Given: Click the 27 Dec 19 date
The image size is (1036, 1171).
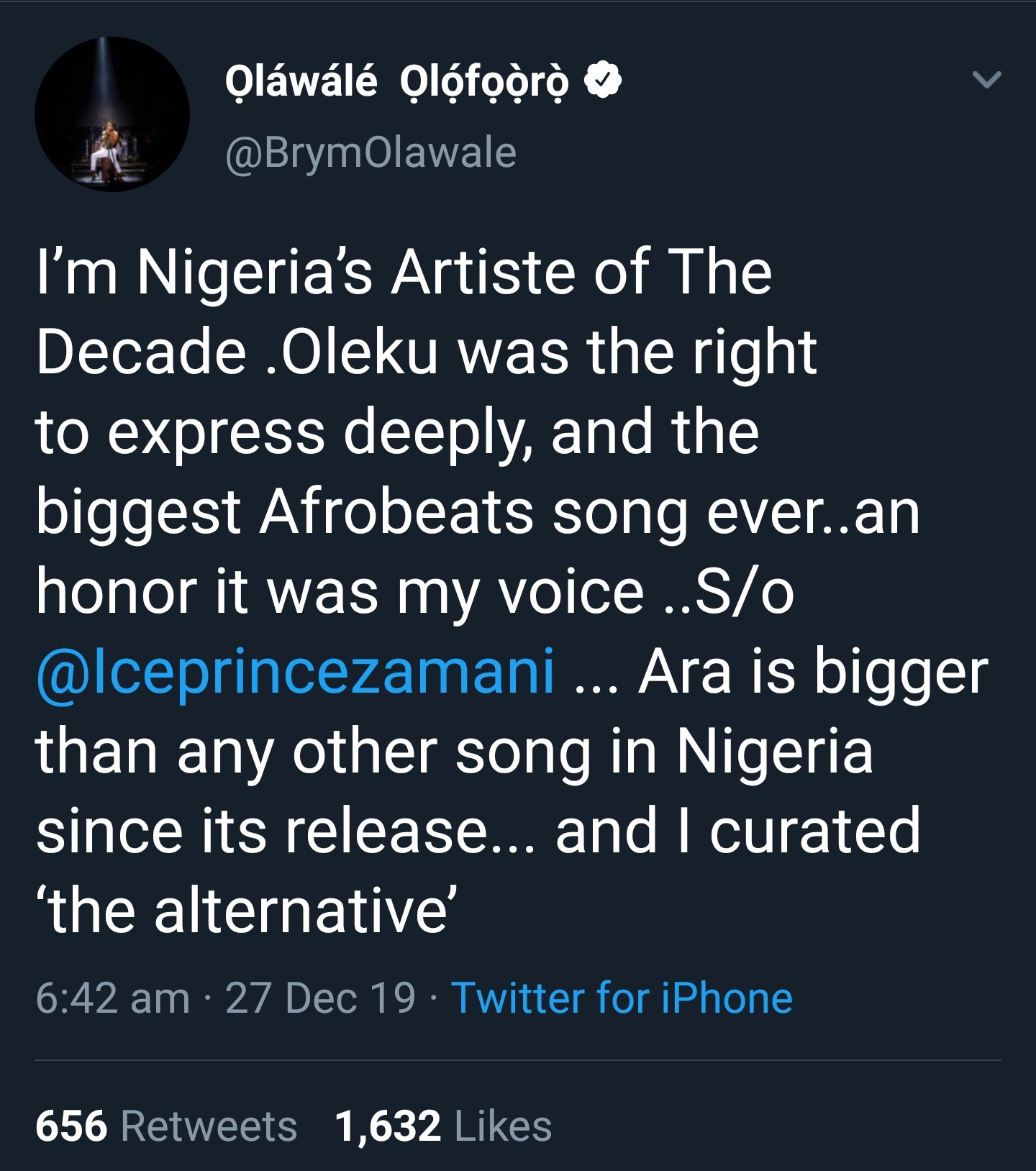Looking at the screenshot, I should coord(320,998).
